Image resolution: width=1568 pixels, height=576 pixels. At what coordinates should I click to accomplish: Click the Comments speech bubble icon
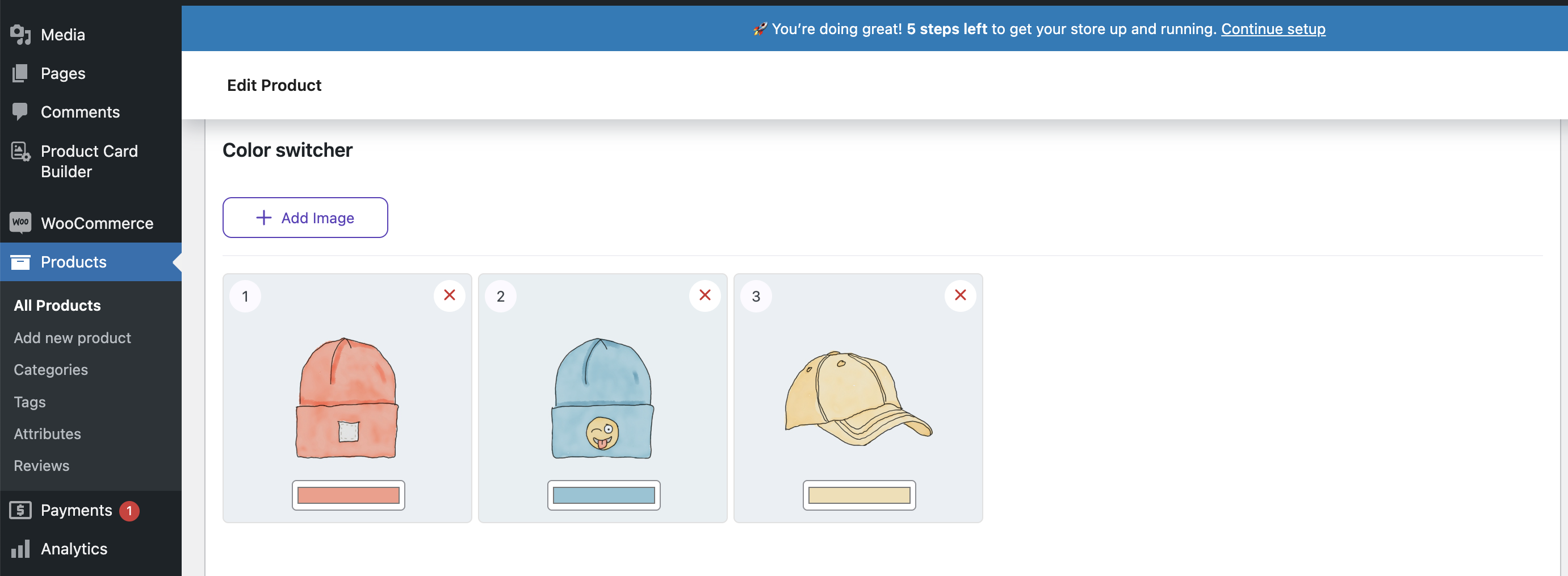pos(20,111)
